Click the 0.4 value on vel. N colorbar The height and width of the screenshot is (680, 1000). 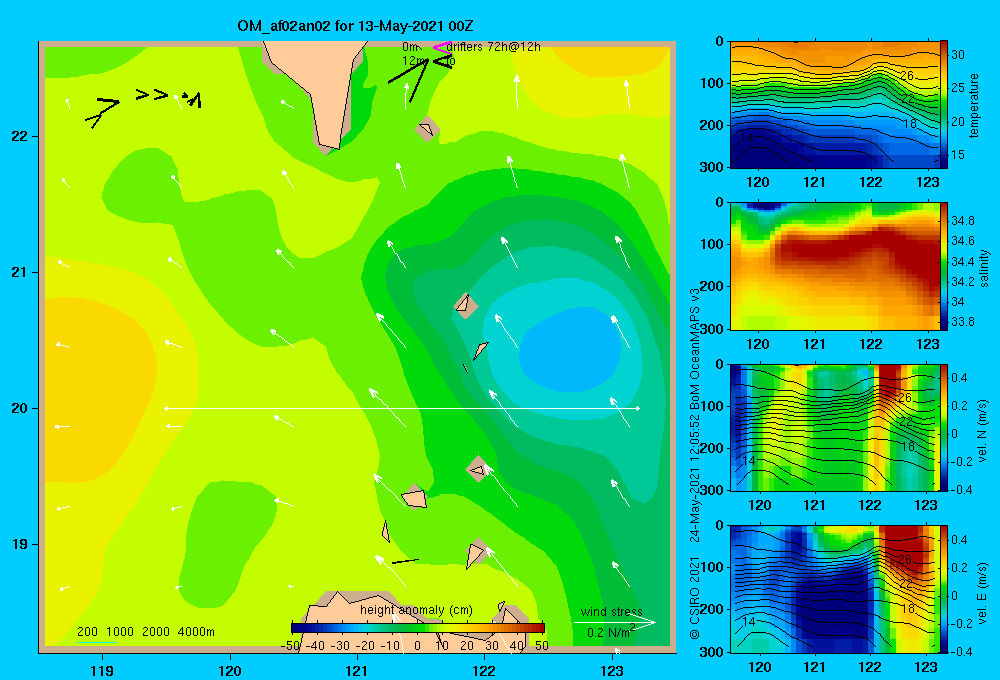point(959,378)
